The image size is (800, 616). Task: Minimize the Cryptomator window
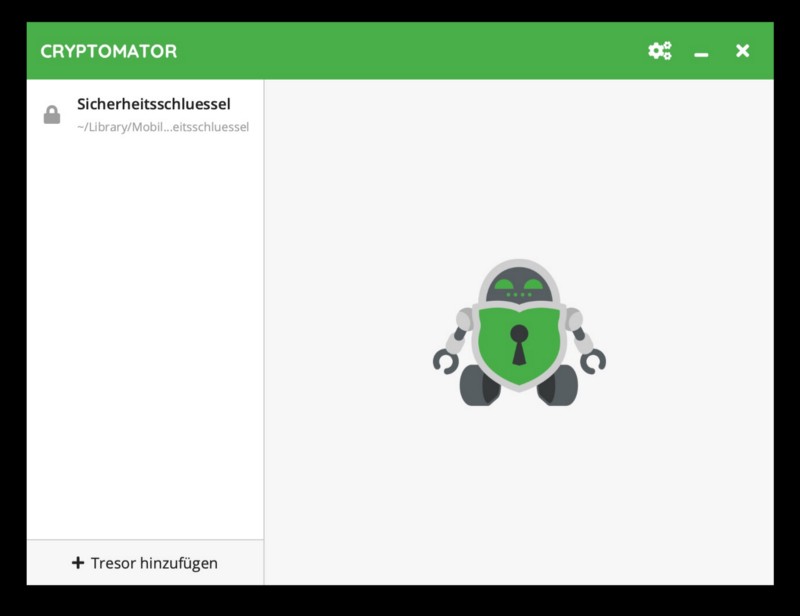tap(701, 52)
